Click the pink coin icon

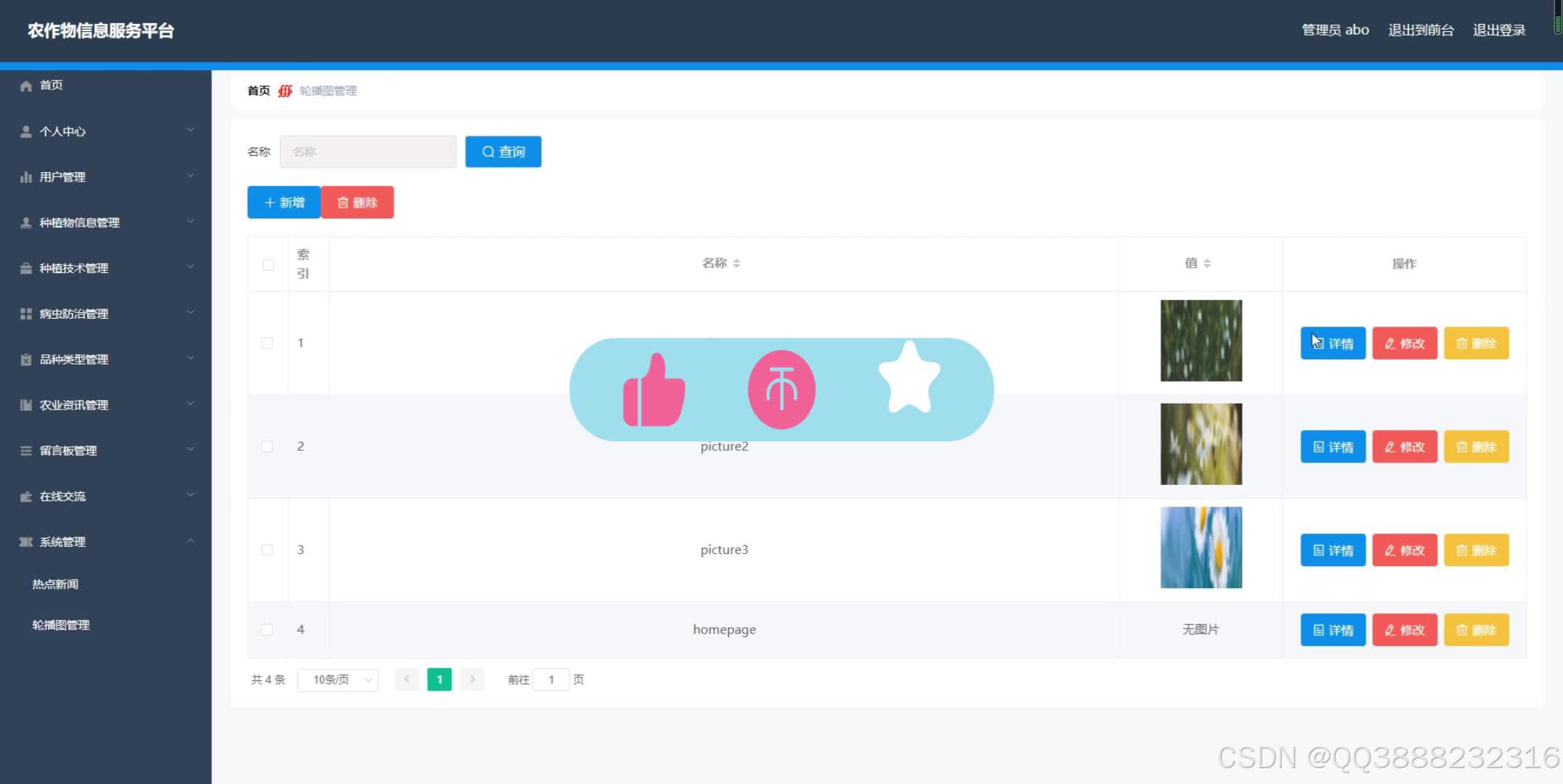click(781, 390)
